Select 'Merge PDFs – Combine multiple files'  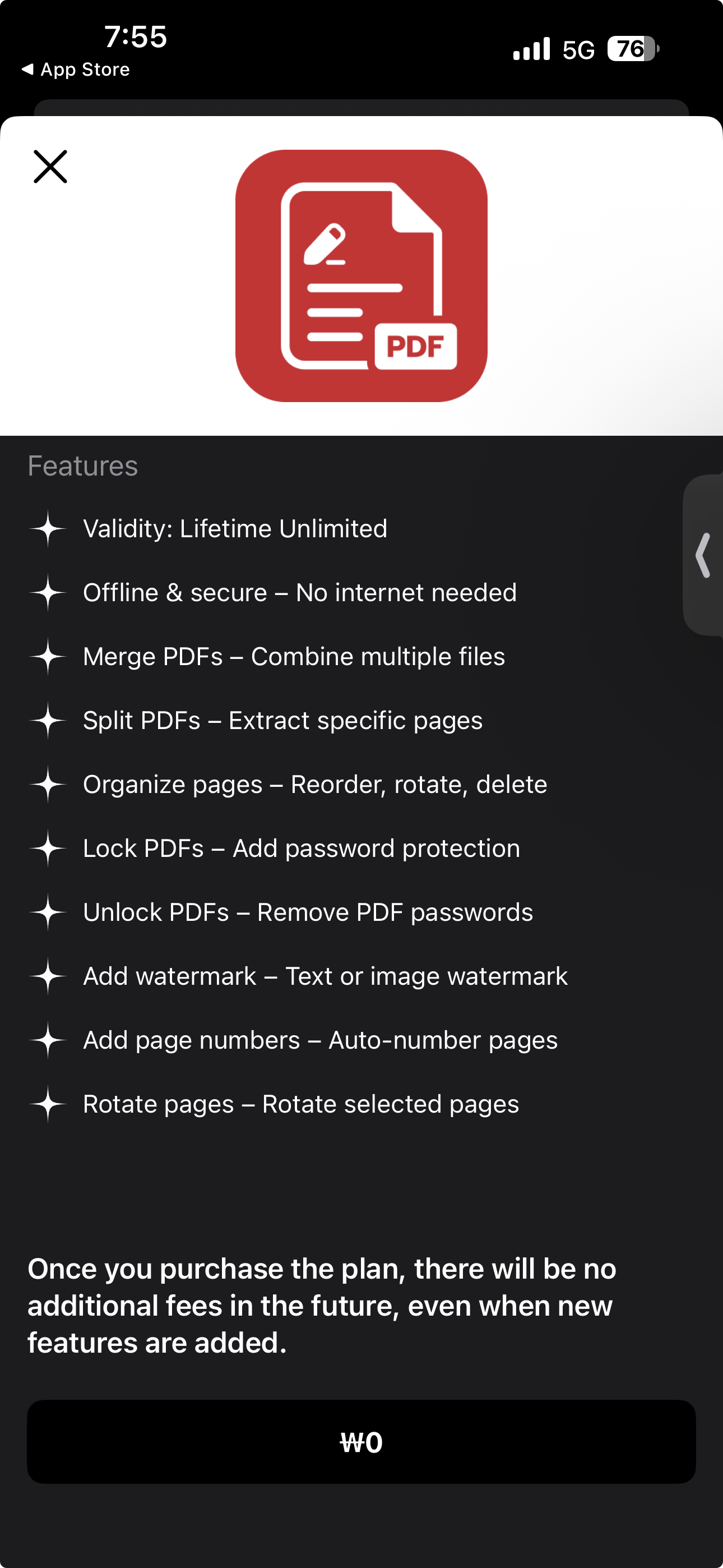[x=294, y=656]
